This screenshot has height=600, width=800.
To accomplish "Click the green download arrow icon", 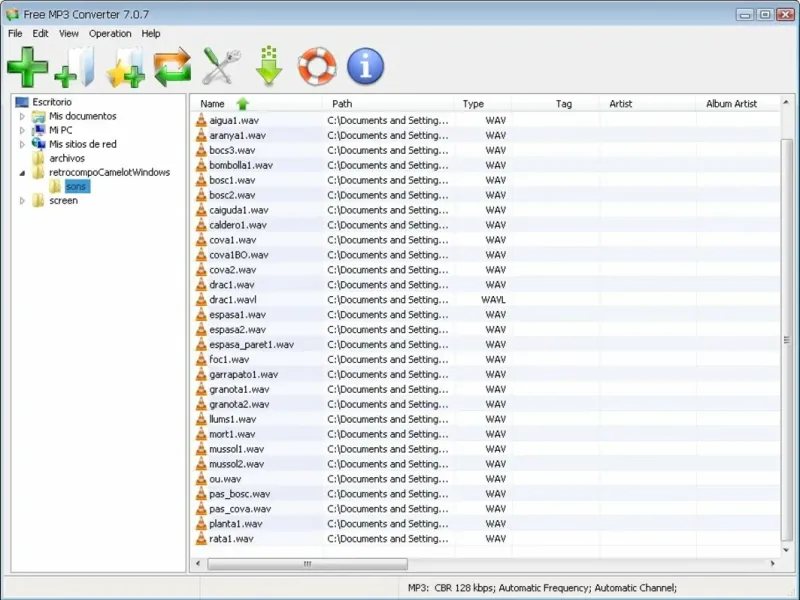I will (x=269, y=66).
